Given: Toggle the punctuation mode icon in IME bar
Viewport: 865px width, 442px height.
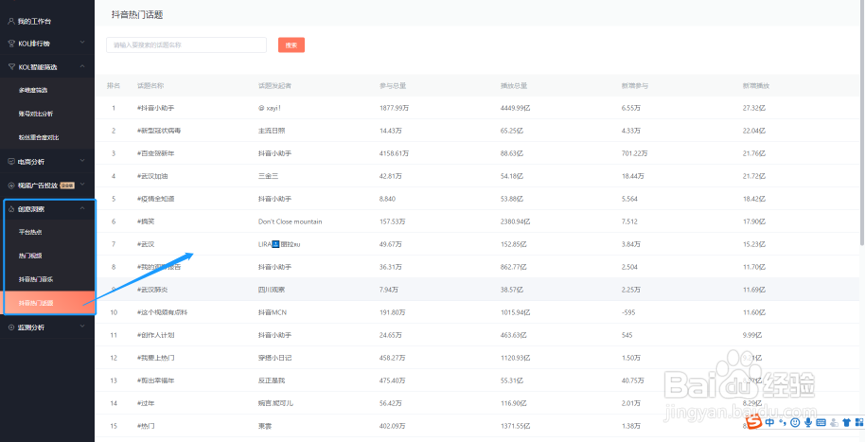Looking at the screenshot, I should 782,423.
